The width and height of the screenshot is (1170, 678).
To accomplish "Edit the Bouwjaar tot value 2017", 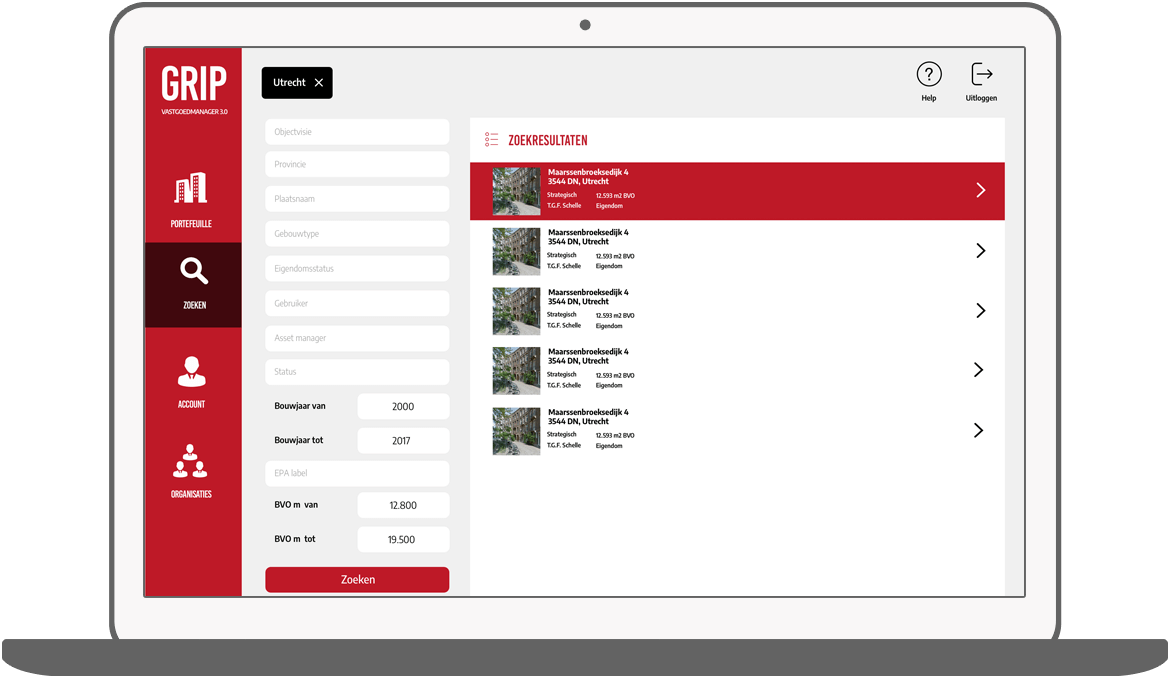I will [x=403, y=441].
